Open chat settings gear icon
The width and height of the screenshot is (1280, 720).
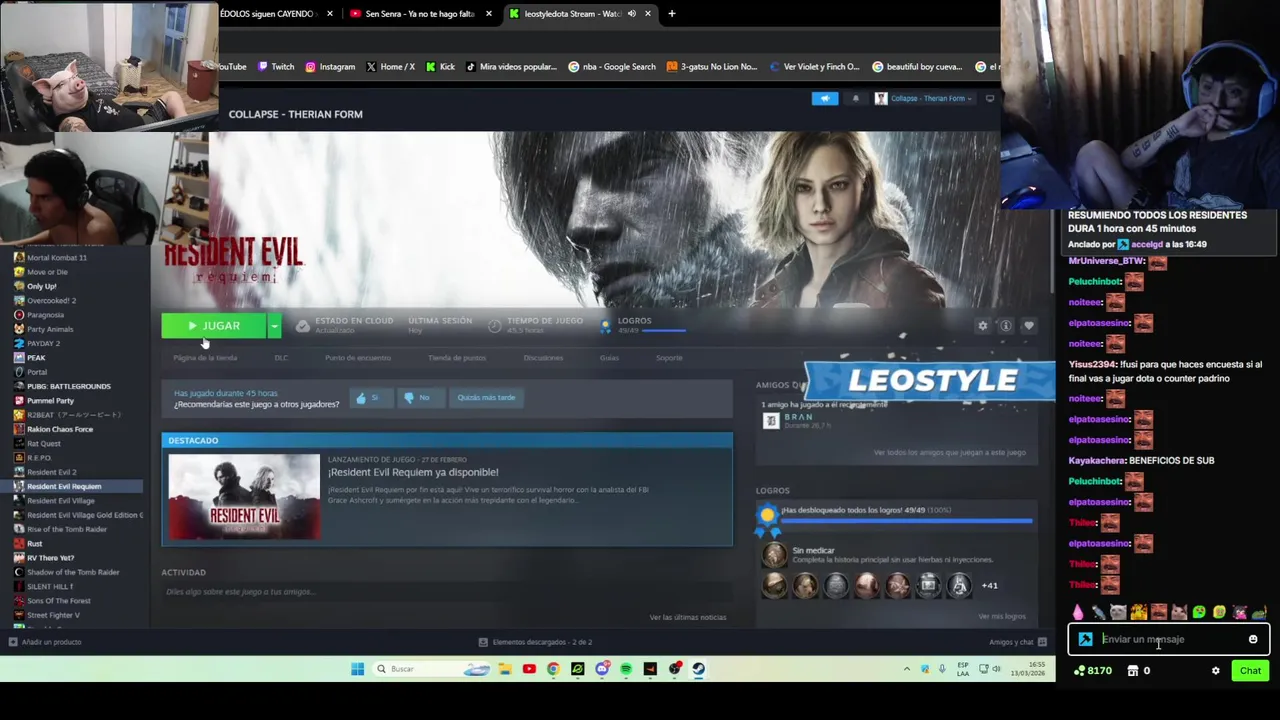(x=1216, y=671)
